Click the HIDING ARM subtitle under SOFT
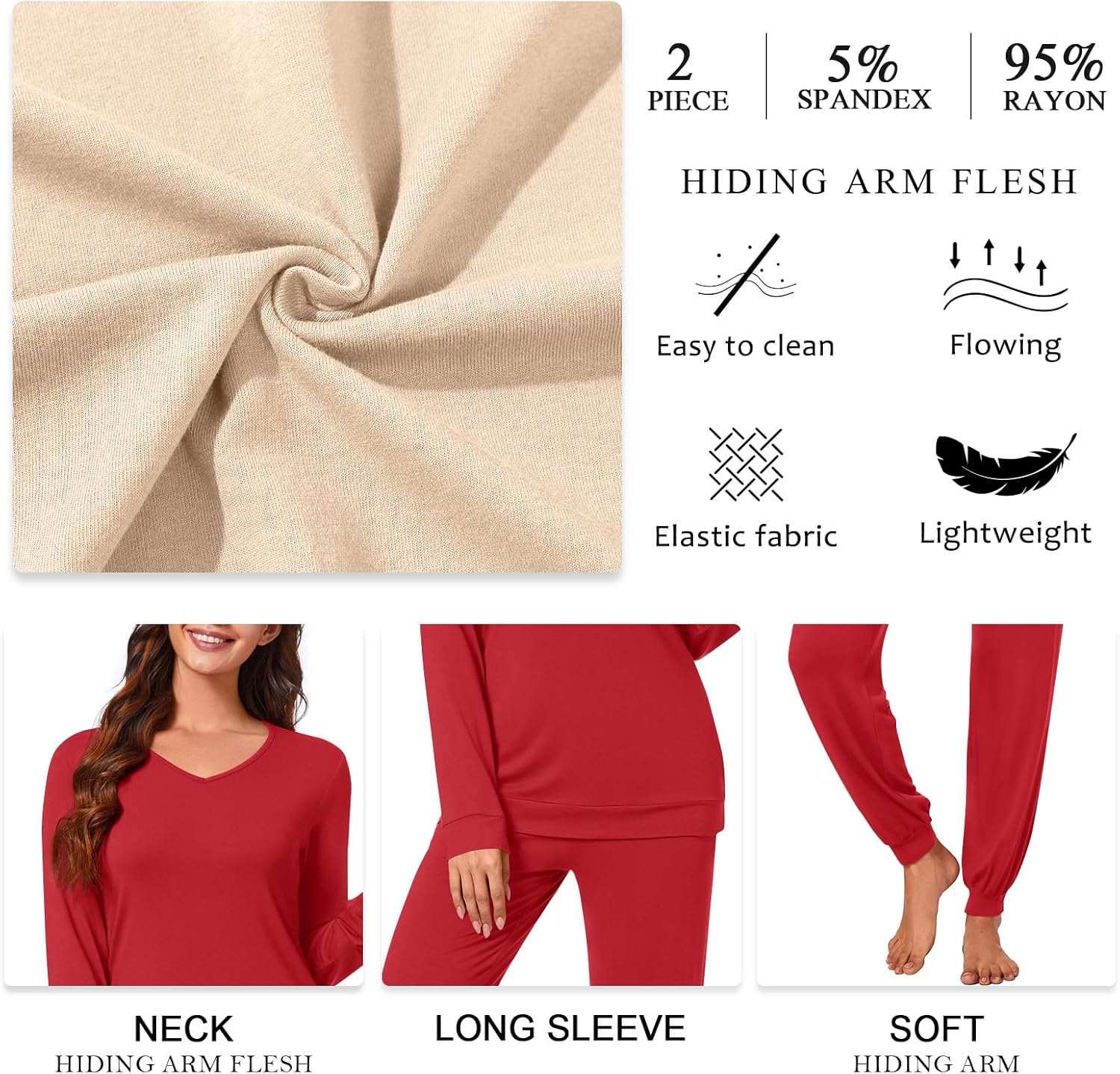 [x=936, y=1064]
